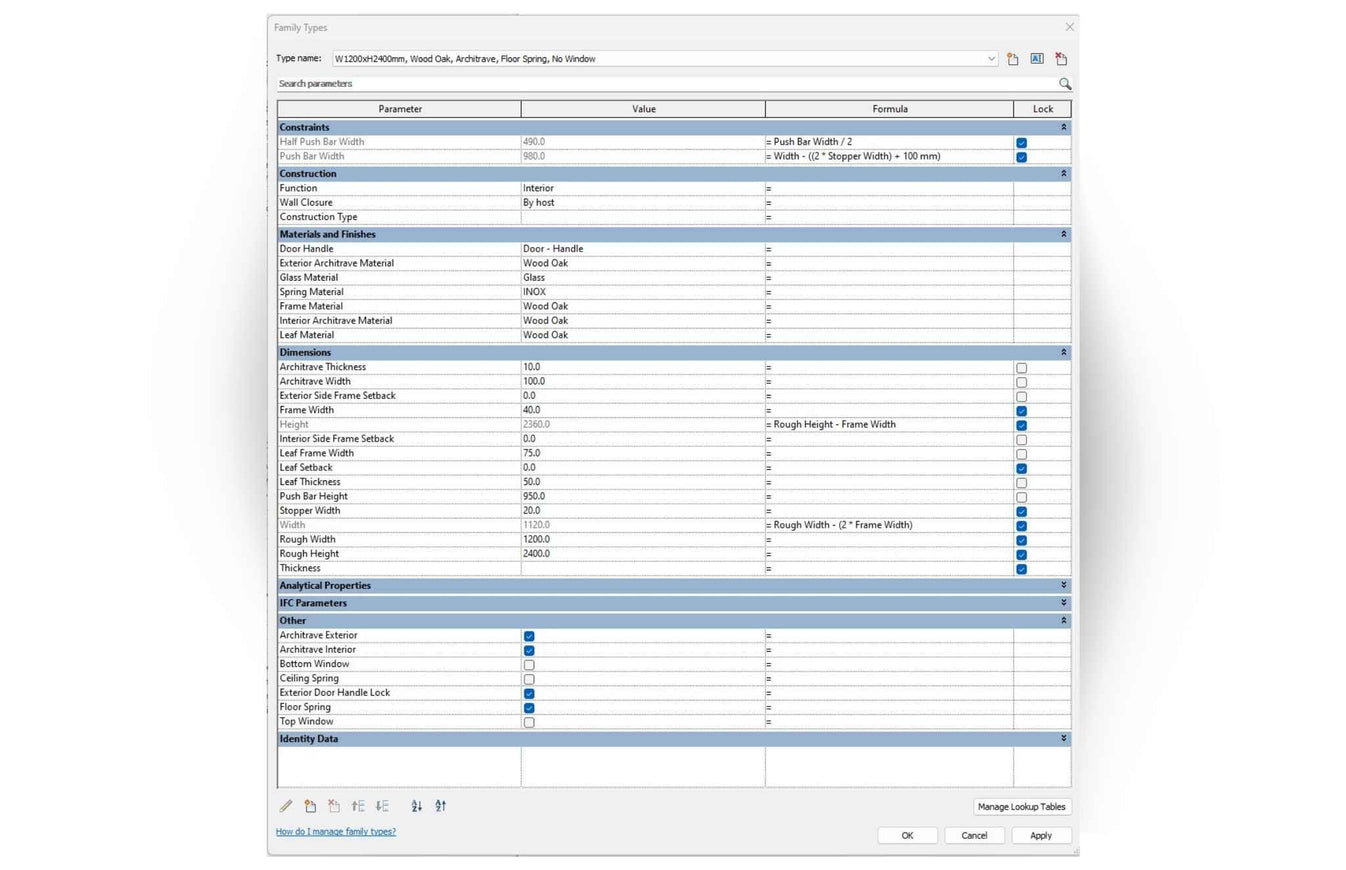1346x870 pixels.
Task: Apply changes with the Apply button
Action: (x=1040, y=835)
